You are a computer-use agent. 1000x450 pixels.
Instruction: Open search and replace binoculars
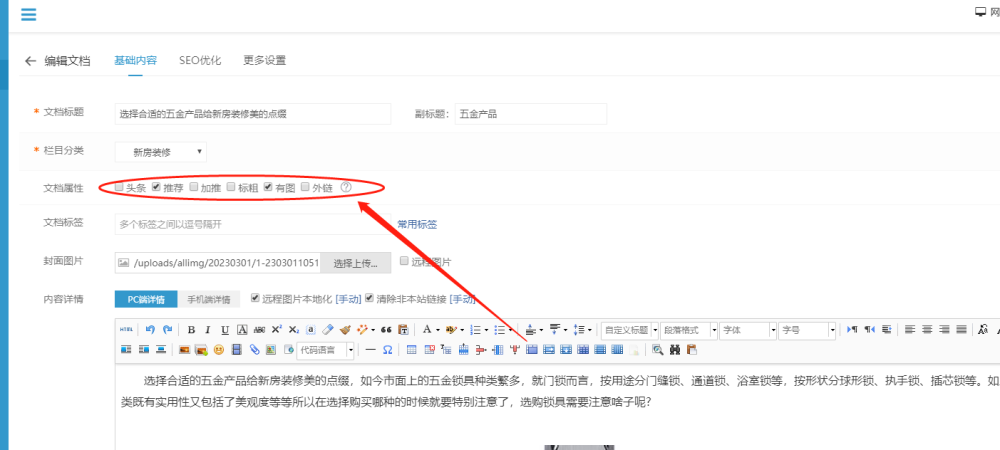pos(675,350)
